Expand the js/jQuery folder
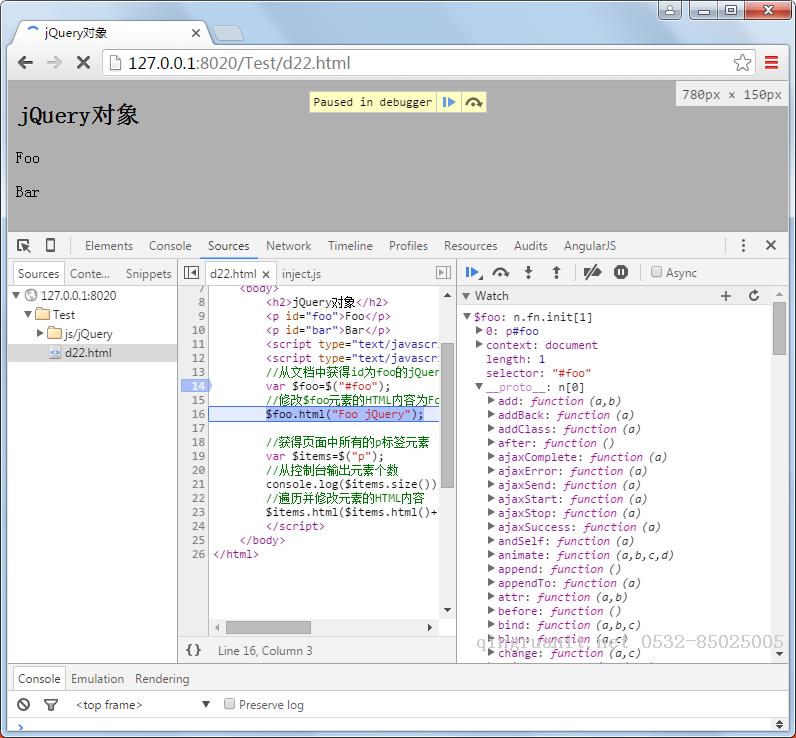This screenshot has width=796, height=738. coord(41,334)
